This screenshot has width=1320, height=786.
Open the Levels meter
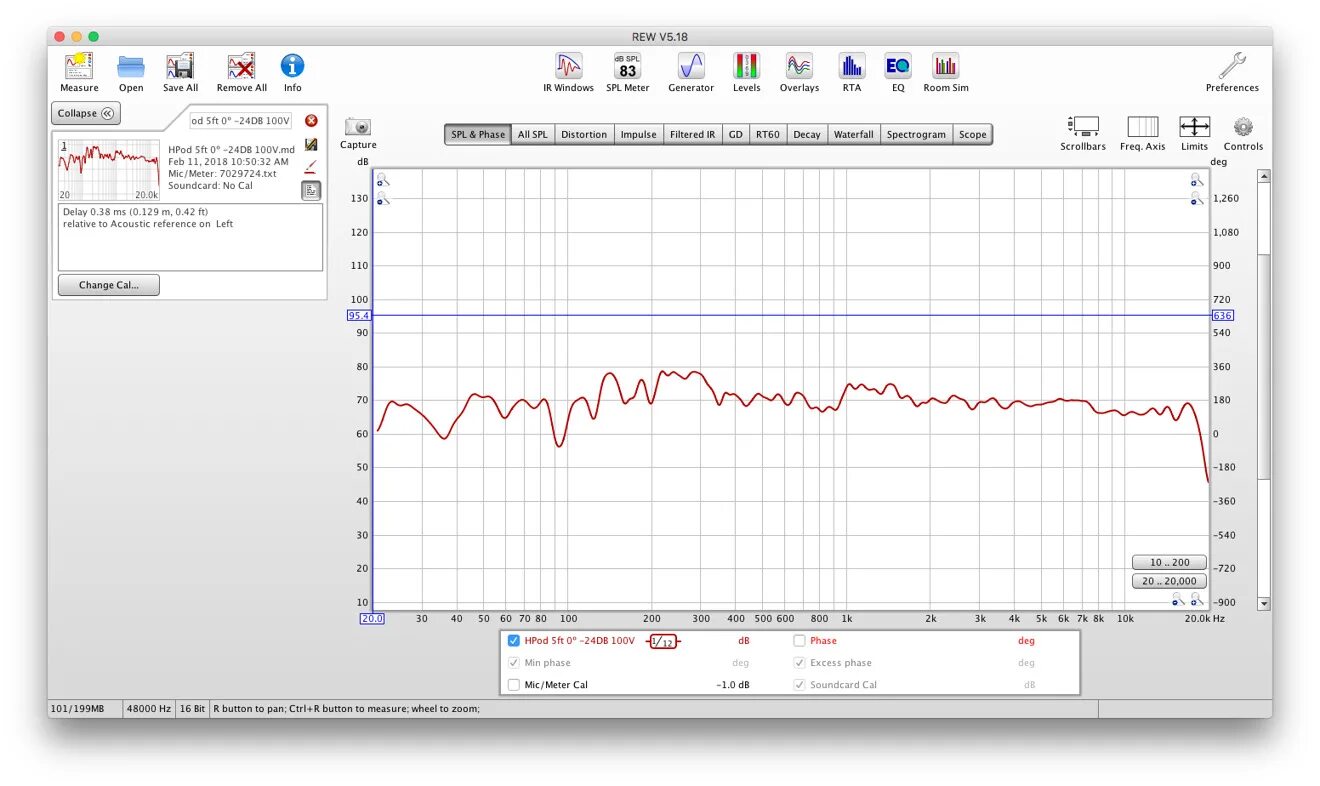point(746,73)
